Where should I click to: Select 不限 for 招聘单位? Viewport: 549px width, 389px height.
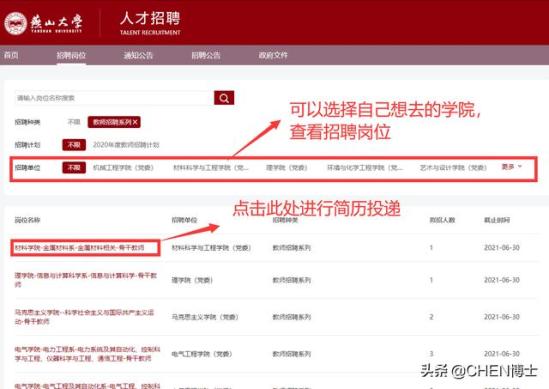tap(74, 167)
